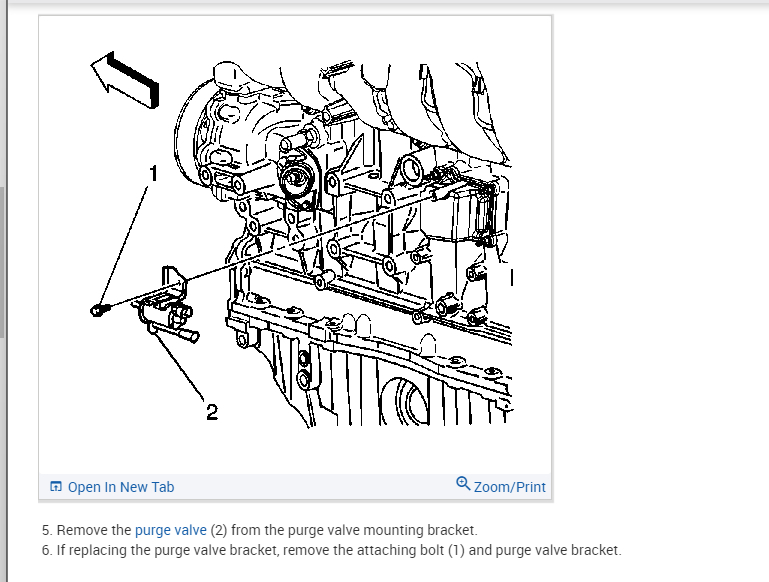Image resolution: width=769 pixels, height=582 pixels.
Task: Click the magnifier zoom icon
Action: pos(462,483)
